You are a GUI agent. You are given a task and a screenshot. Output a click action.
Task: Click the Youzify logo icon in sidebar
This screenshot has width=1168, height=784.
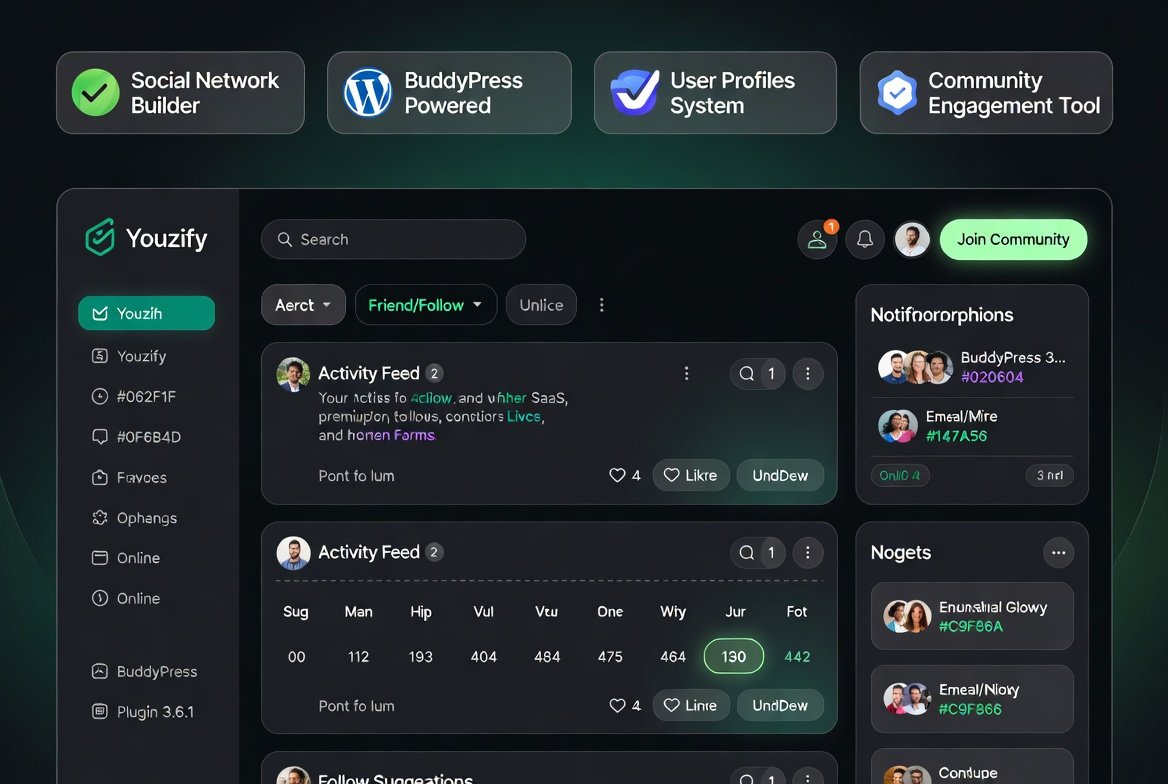(100, 238)
